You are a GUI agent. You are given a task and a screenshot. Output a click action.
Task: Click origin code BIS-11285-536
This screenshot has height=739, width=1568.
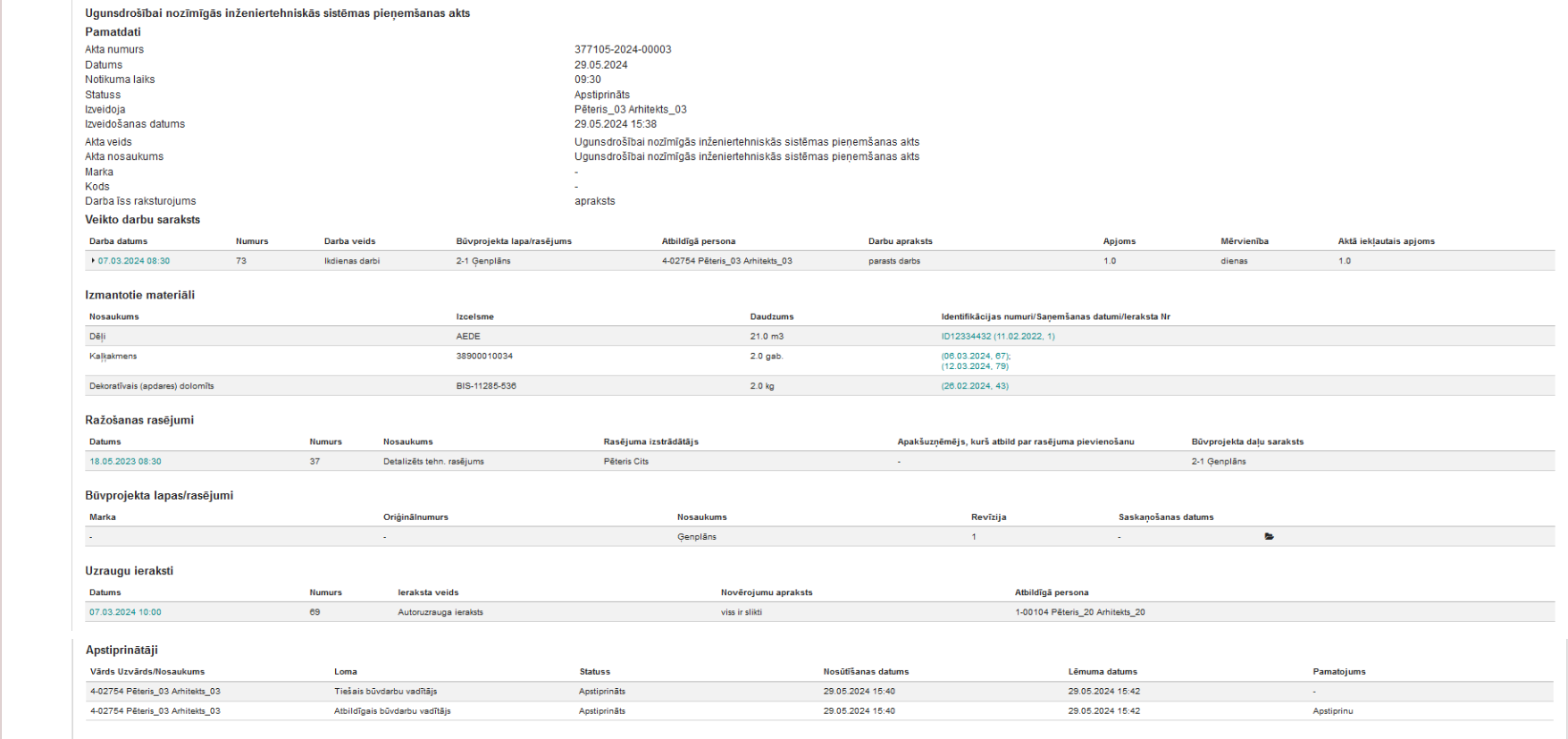pos(486,386)
